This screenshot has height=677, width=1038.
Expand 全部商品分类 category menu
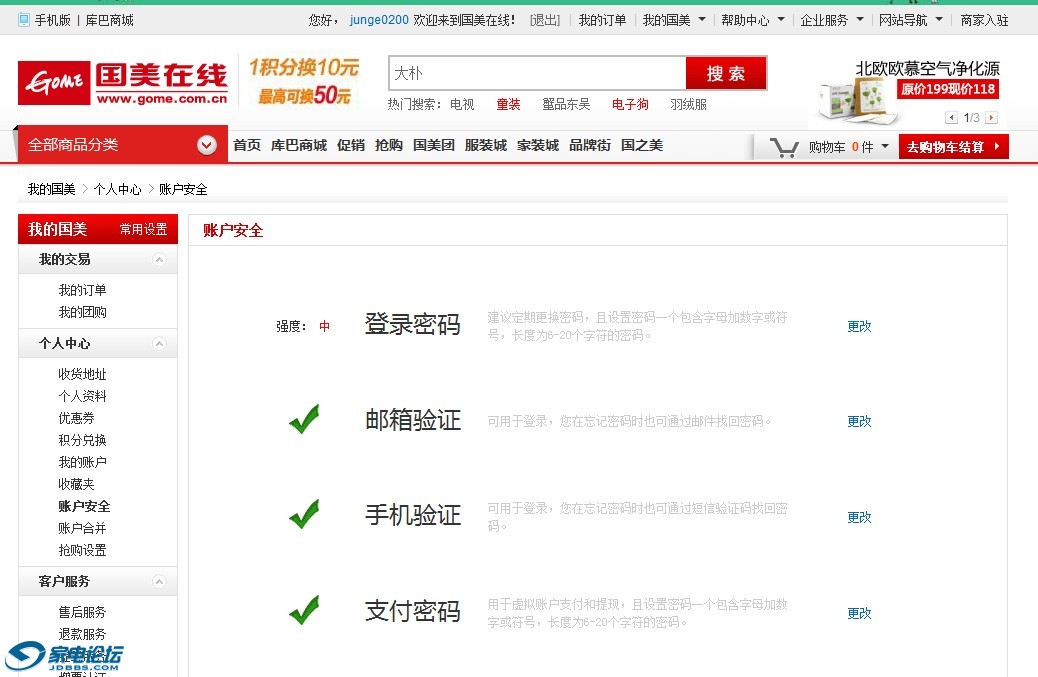tap(207, 145)
